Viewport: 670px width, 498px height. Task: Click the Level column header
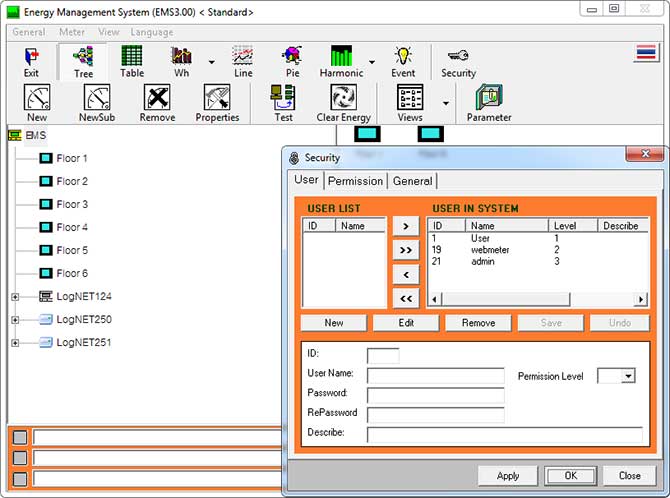click(573, 226)
